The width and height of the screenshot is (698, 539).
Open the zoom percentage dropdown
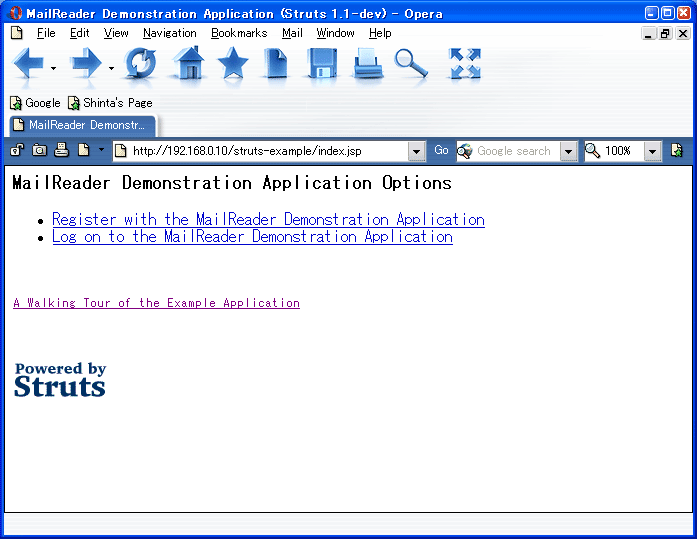point(653,151)
